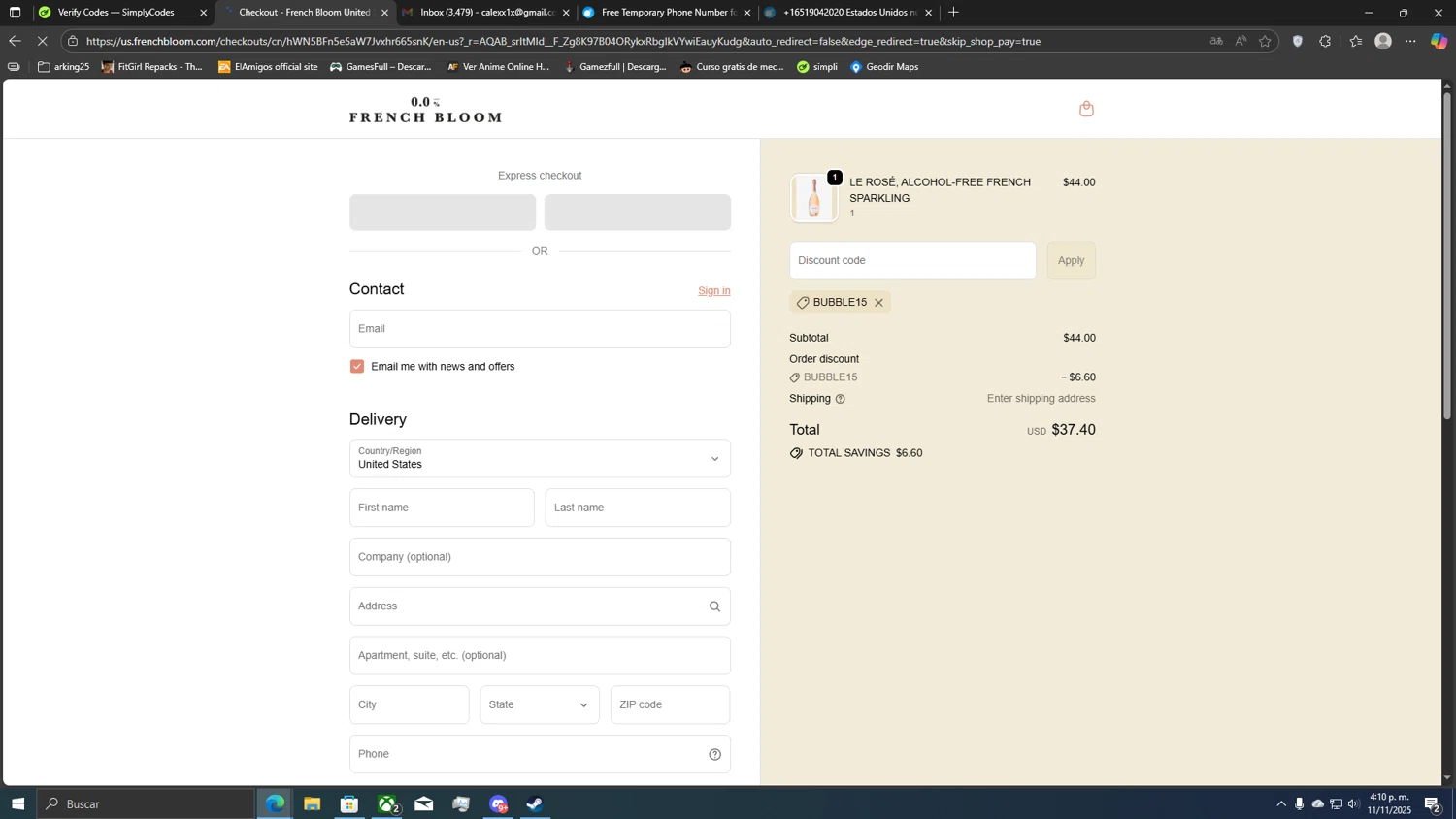Expand the State dropdown
This screenshot has height=819, width=1456.
coord(540,704)
